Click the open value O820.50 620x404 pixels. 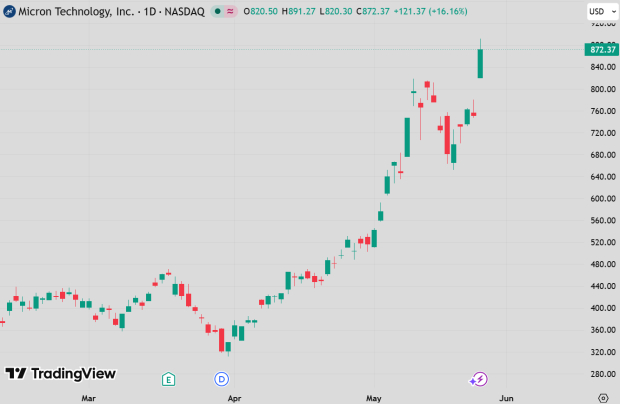(x=261, y=11)
